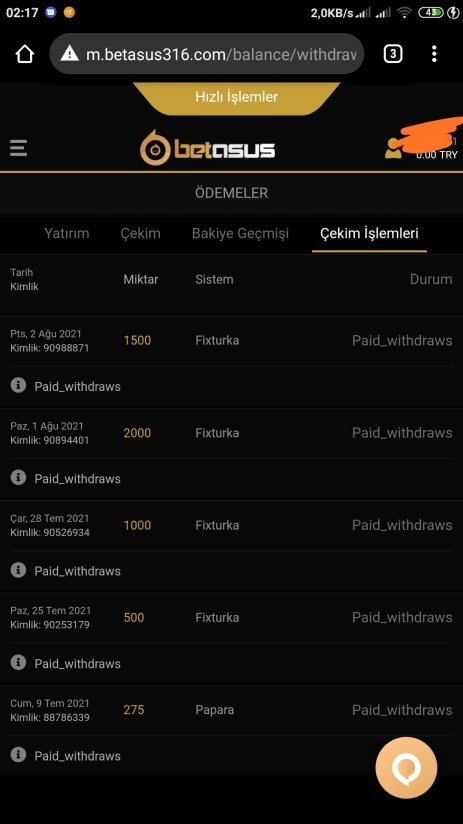The image size is (463, 824).
Task: Switch to the Yatırım tab
Action: (x=67, y=233)
